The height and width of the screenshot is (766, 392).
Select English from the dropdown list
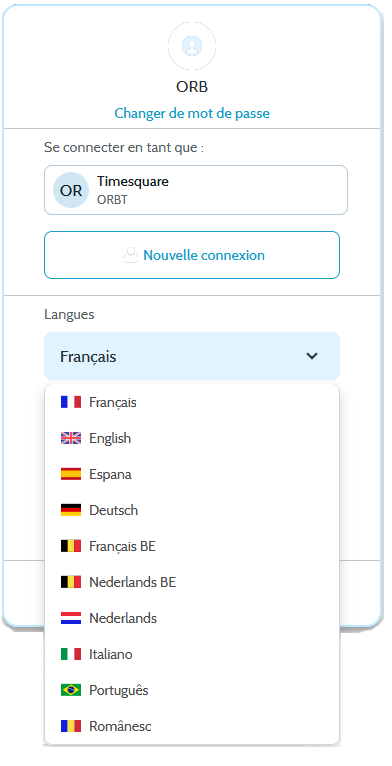tap(192, 438)
